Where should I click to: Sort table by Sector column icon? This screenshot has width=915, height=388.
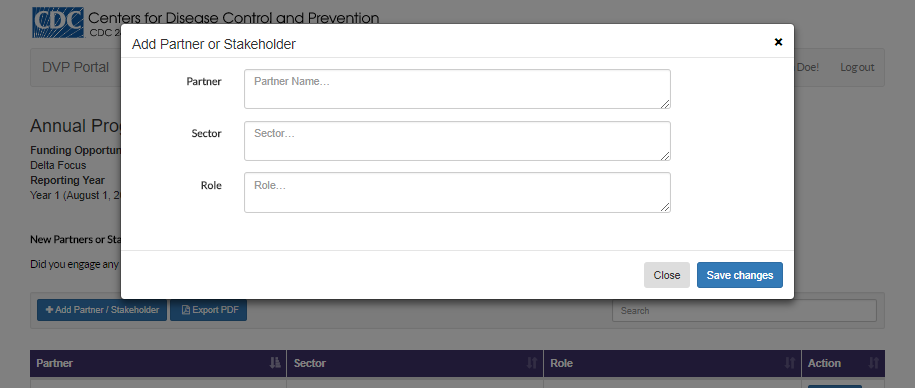click(532, 363)
